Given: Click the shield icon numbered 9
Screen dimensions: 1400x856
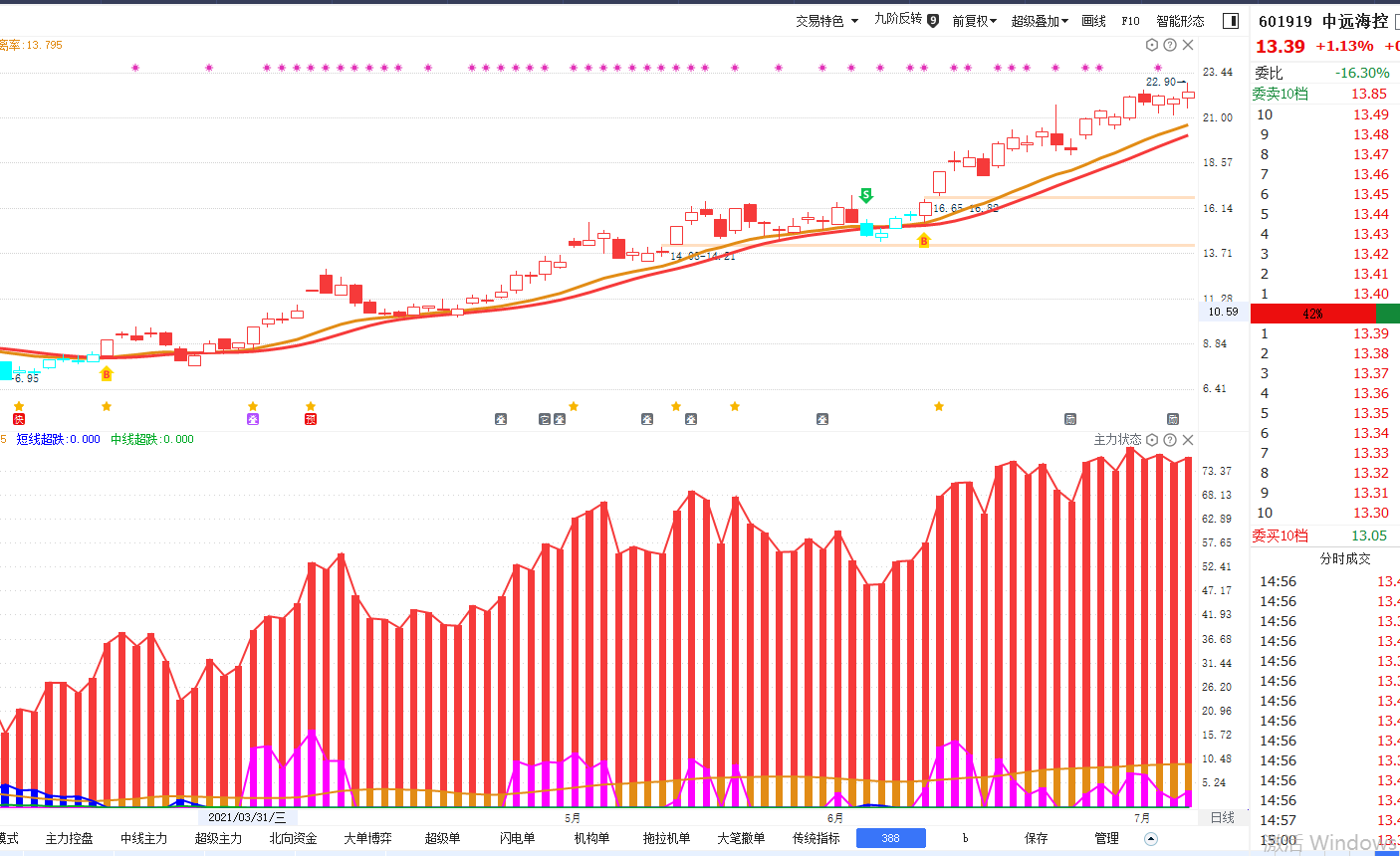Looking at the screenshot, I should 933,20.
